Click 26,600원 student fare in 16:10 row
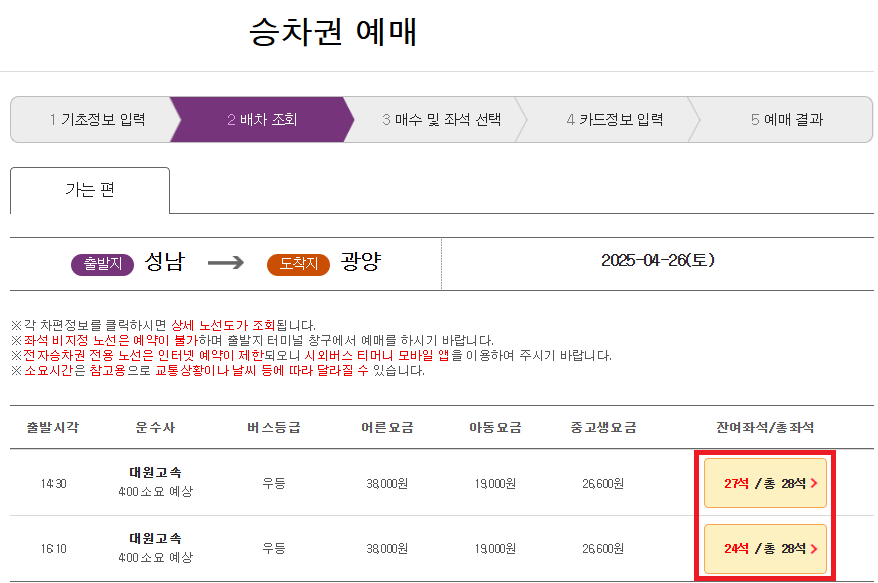The height and width of the screenshot is (583, 878). point(603,549)
